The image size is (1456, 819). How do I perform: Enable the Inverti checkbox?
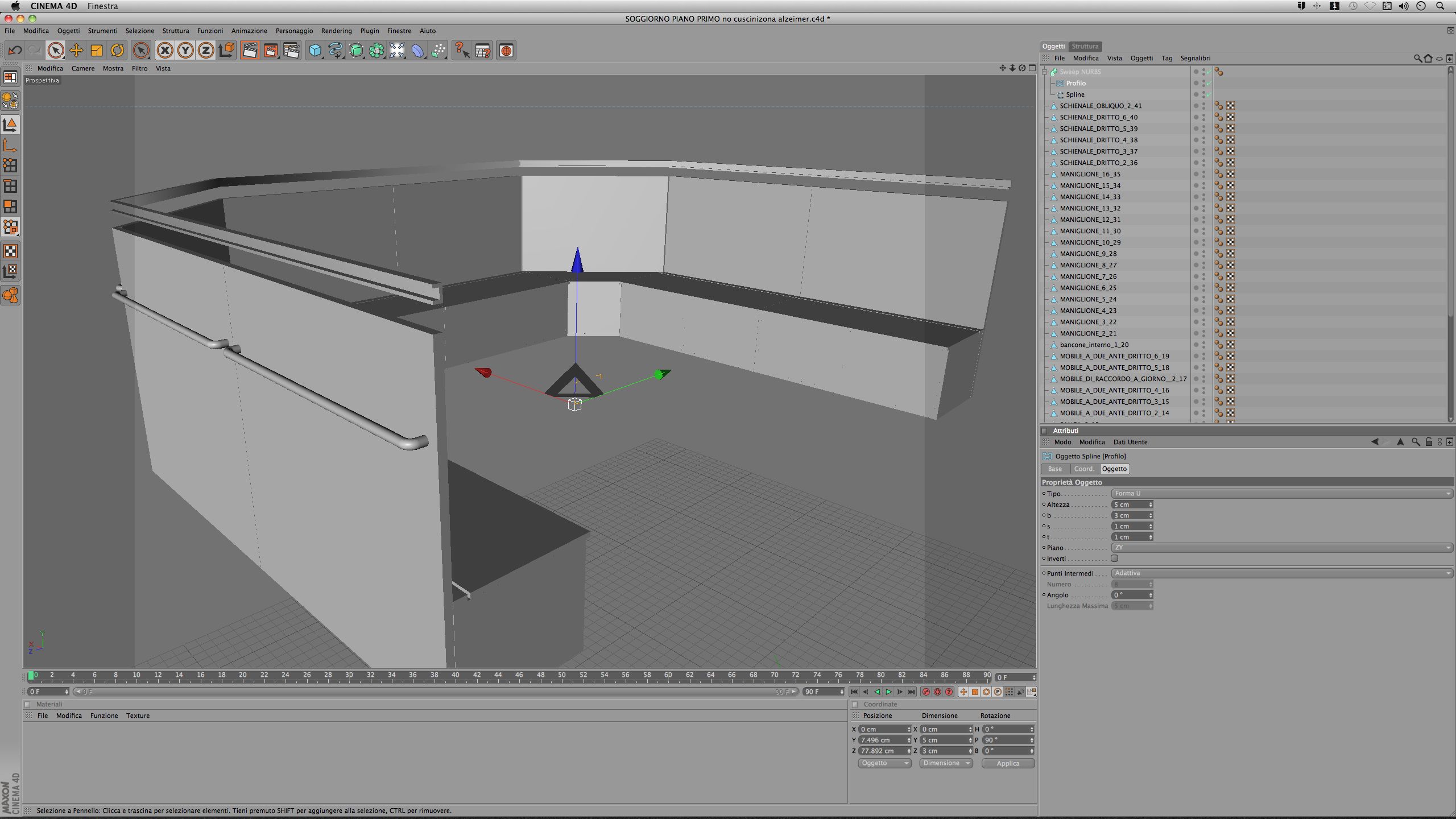click(x=1115, y=559)
